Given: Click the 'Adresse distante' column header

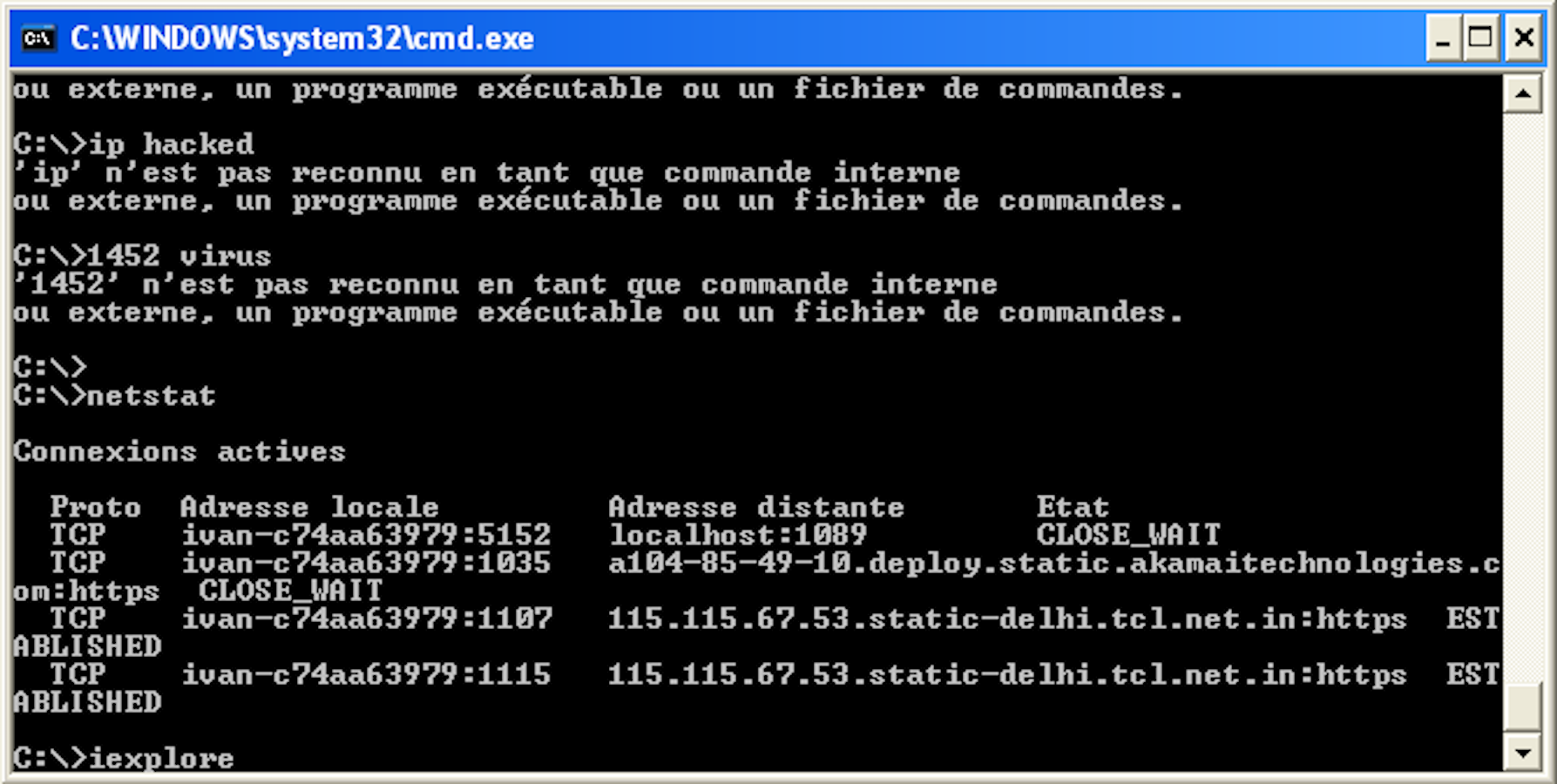Looking at the screenshot, I should 756,507.
